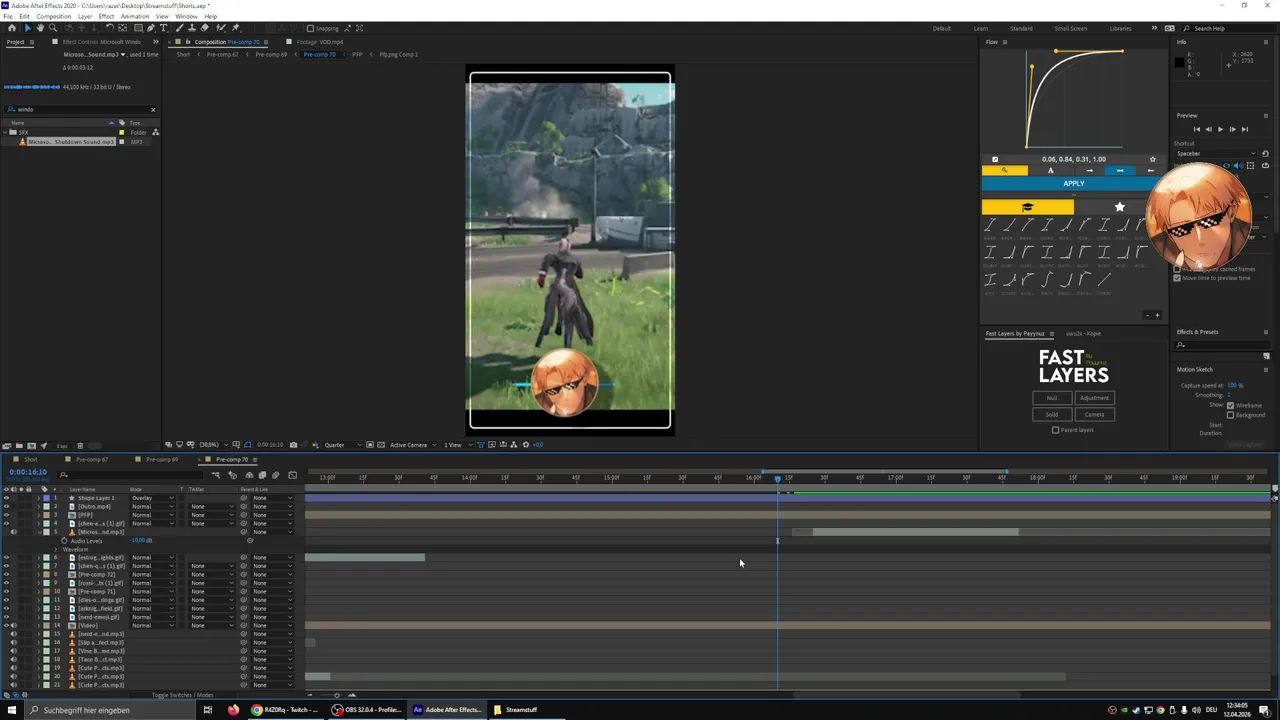Hide Shape Layer 1 with eye toggle

pos(6,498)
